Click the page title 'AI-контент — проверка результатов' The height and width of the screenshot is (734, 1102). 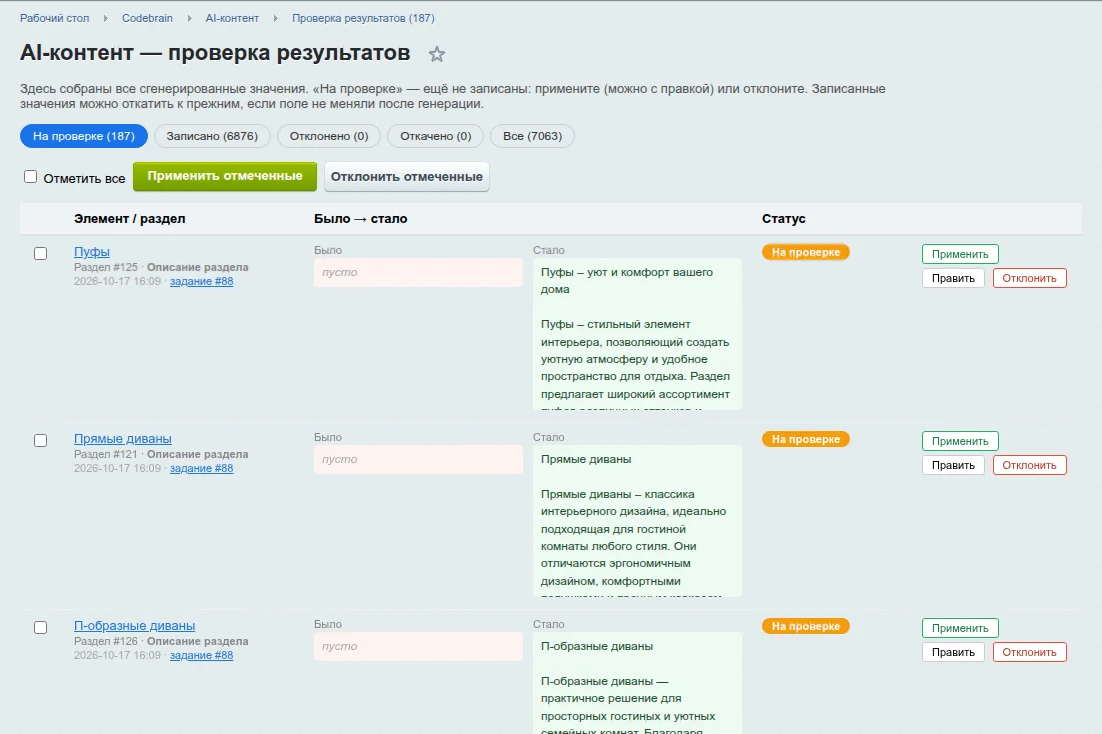pyautogui.click(x=215, y=53)
